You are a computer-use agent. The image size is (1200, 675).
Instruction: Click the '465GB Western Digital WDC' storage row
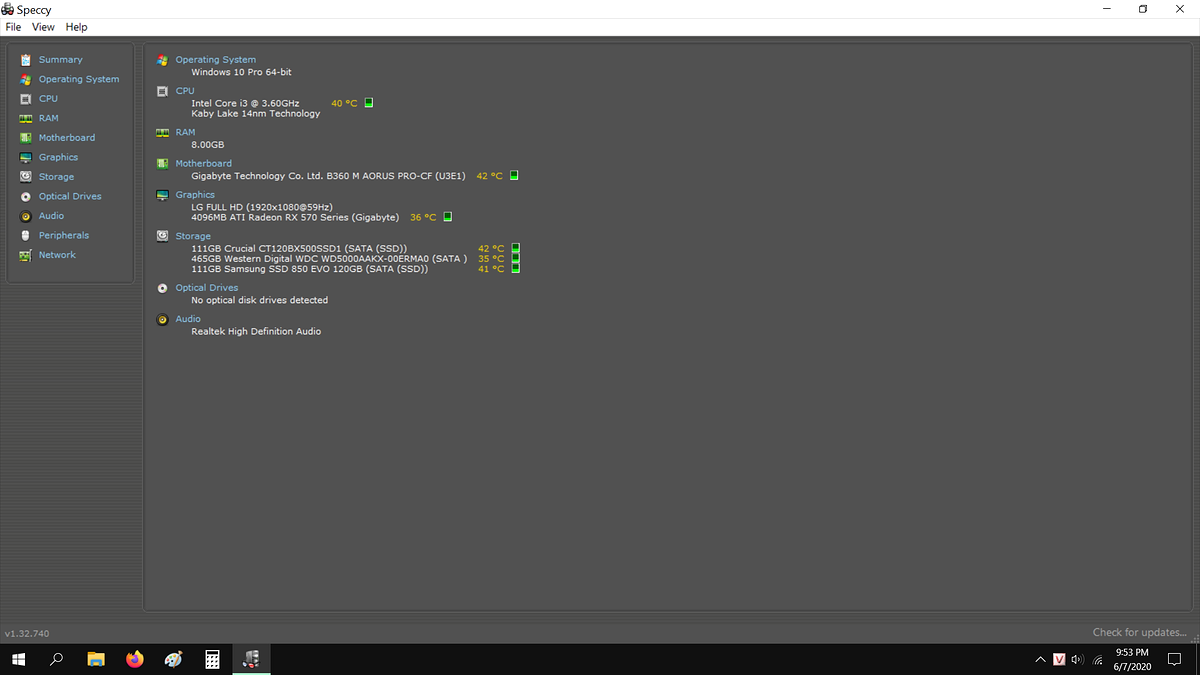pos(329,258)
